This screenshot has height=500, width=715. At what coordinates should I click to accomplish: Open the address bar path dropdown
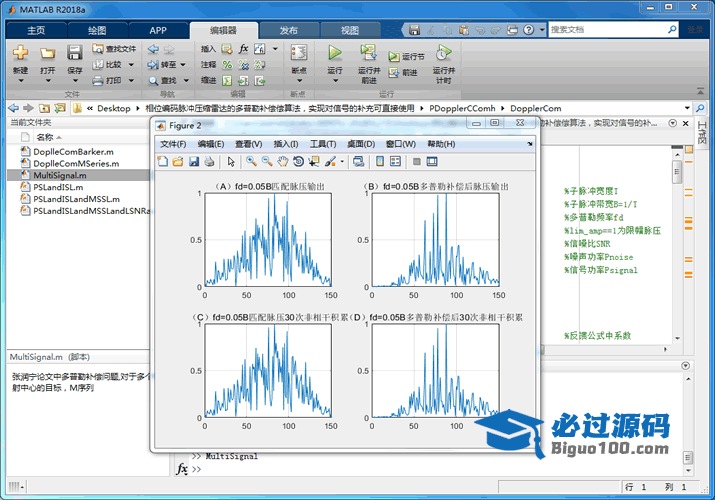point(687,108)
